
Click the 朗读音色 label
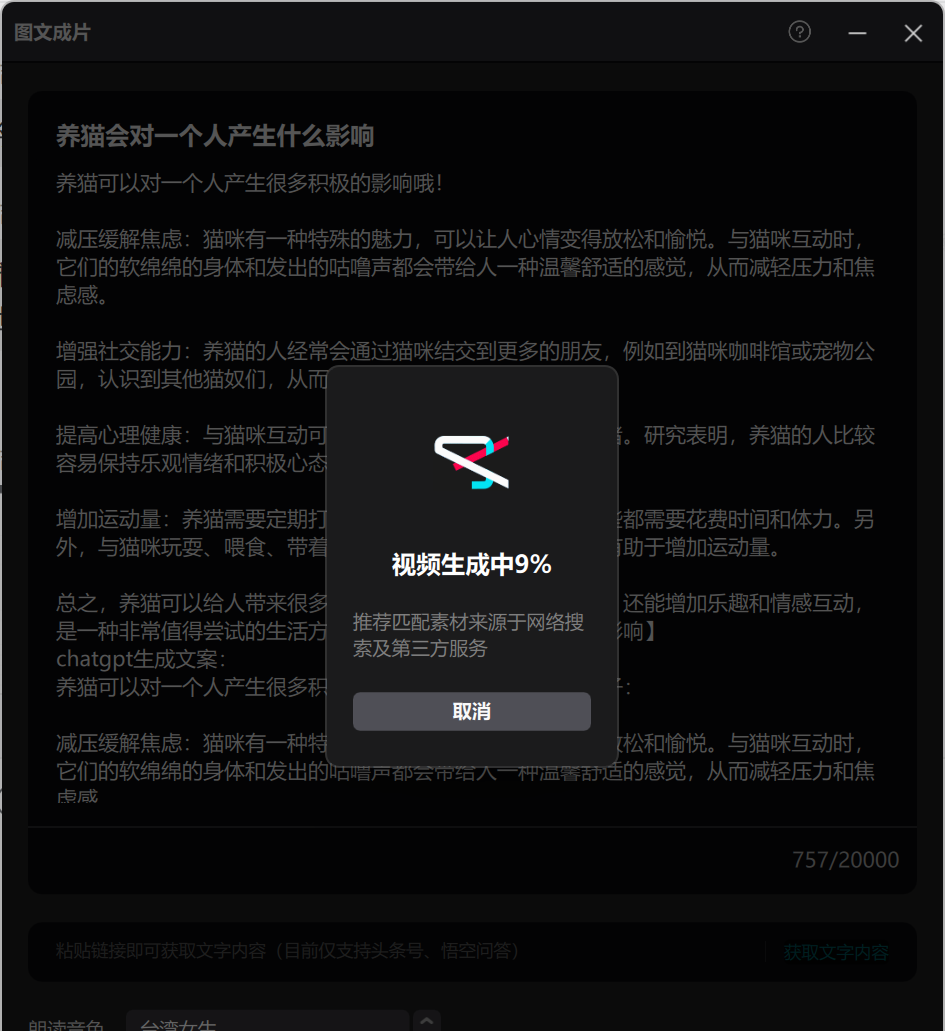(66, 1024)
